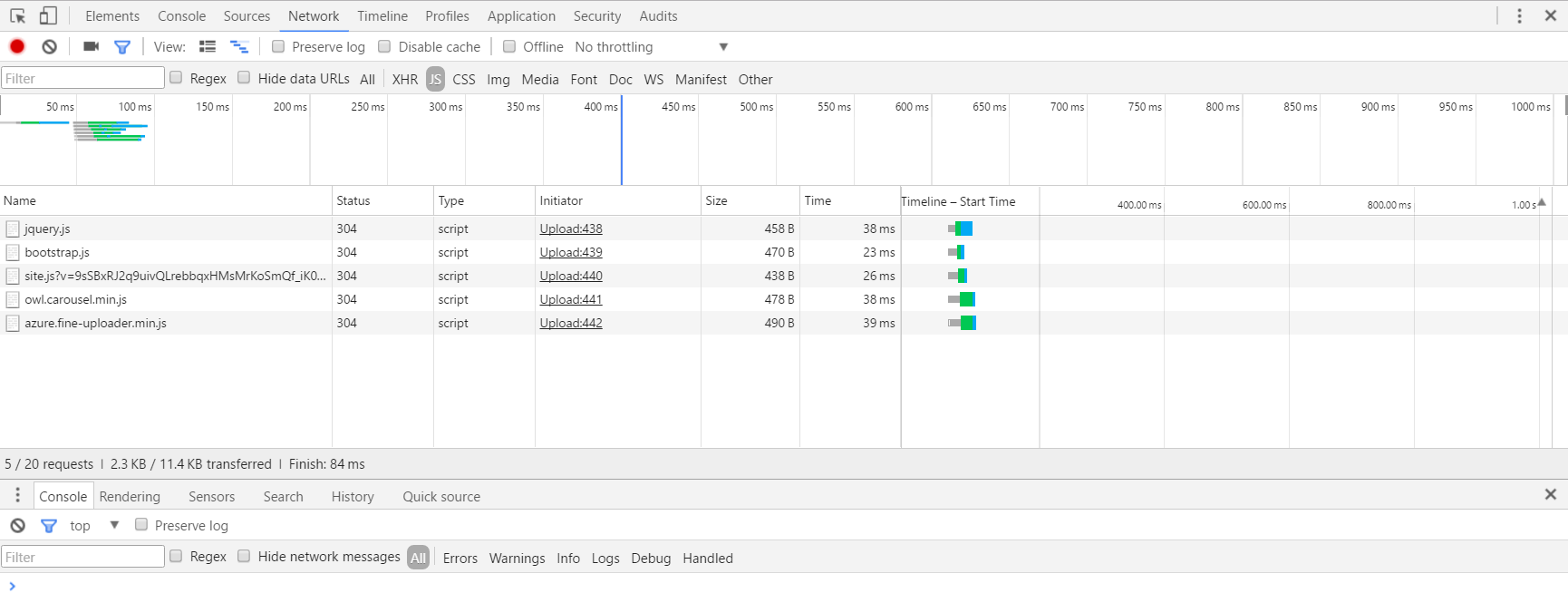Filter requests by XHR type

pyautogui.click(x=405, y=79)
